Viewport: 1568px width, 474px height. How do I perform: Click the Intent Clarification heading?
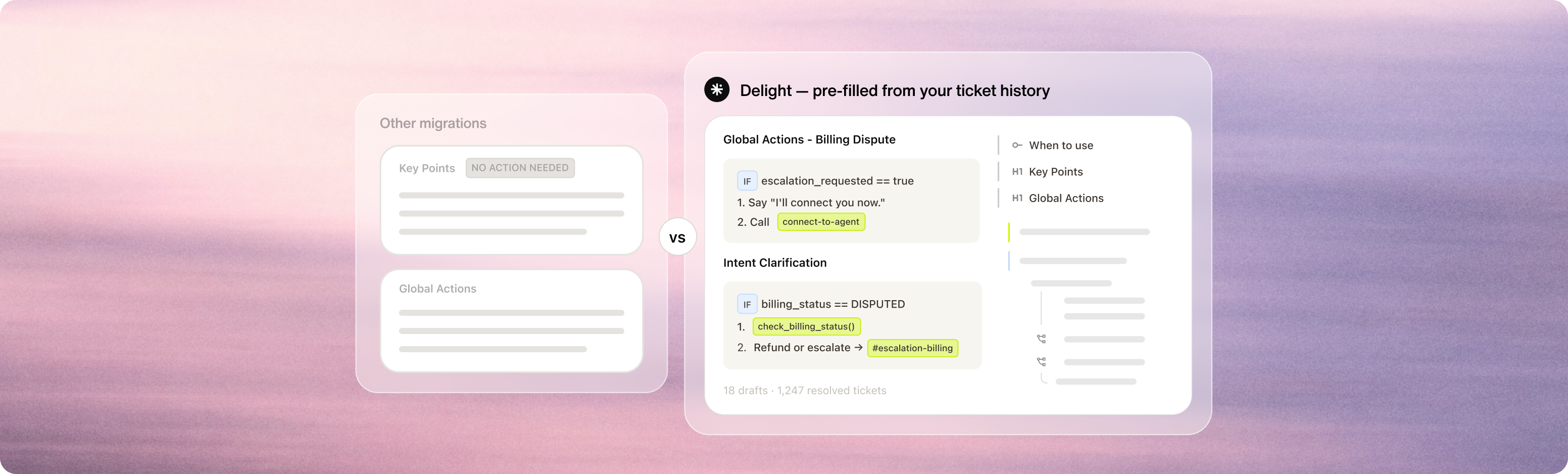coord(775,263)
